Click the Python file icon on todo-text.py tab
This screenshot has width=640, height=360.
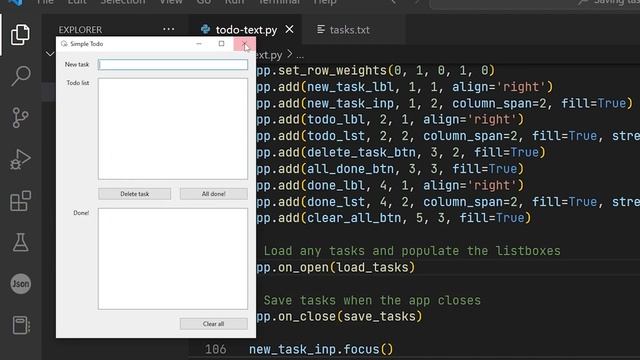[x=205, y=29]
